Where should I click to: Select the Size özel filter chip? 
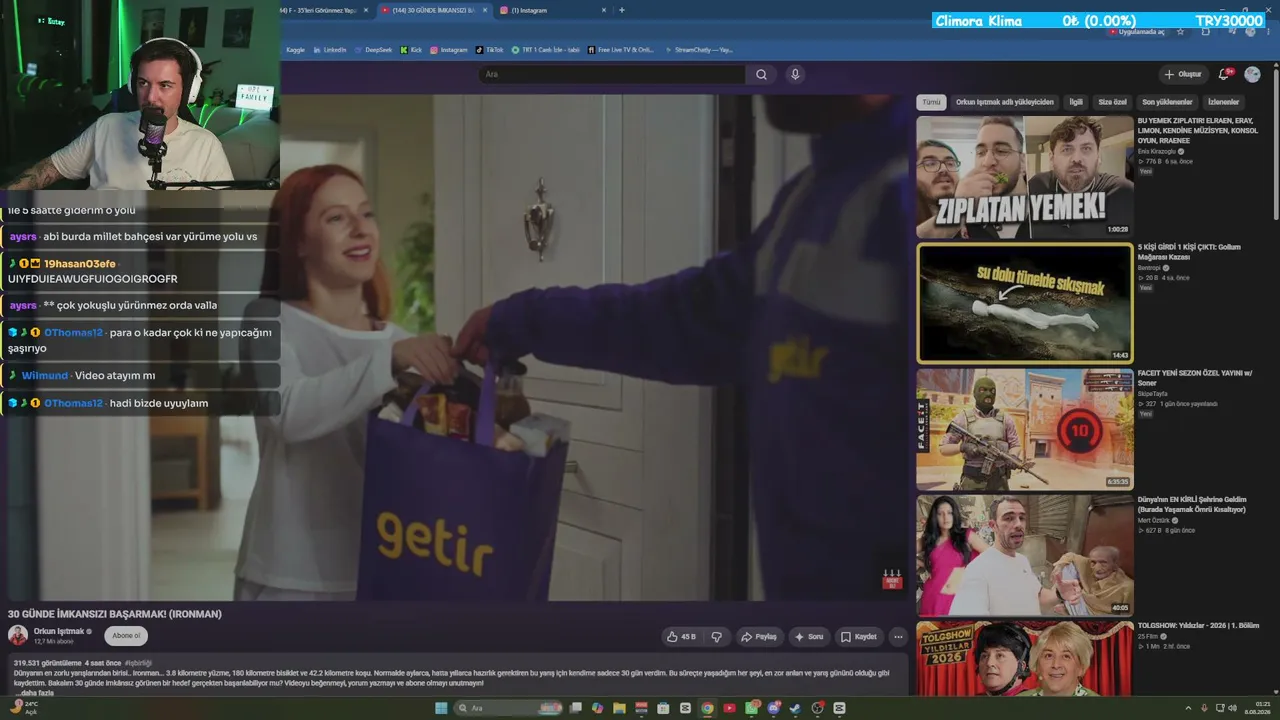[x=1112, y=102]
